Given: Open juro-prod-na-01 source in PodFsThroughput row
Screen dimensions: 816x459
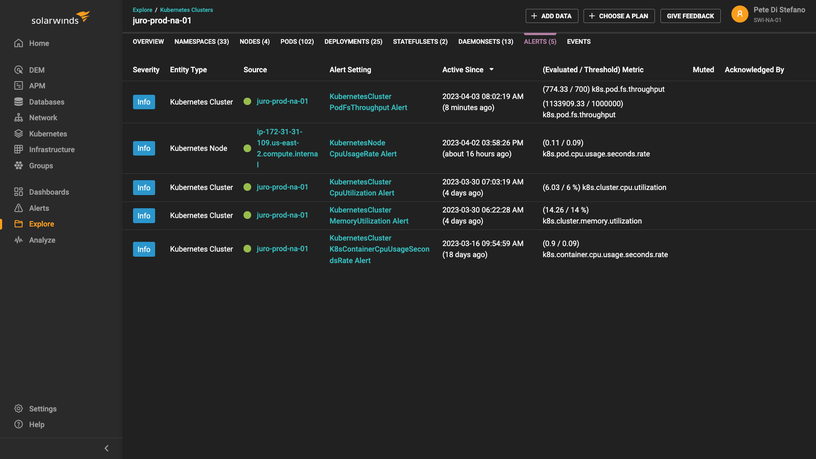Looking at the screenshot, I should coord(282,101).
